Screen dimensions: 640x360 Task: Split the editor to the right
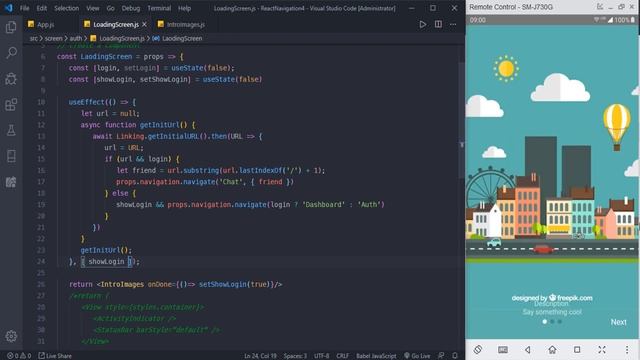coord(438,24)
